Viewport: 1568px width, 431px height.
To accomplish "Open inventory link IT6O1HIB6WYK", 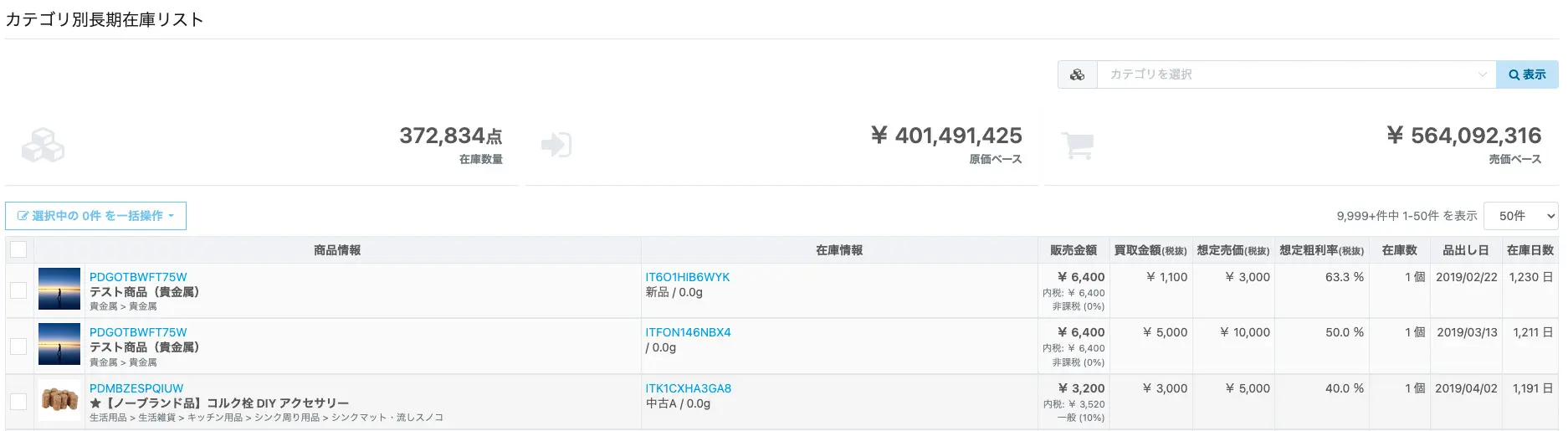I will pyautogui.click(x=687, y=277).
